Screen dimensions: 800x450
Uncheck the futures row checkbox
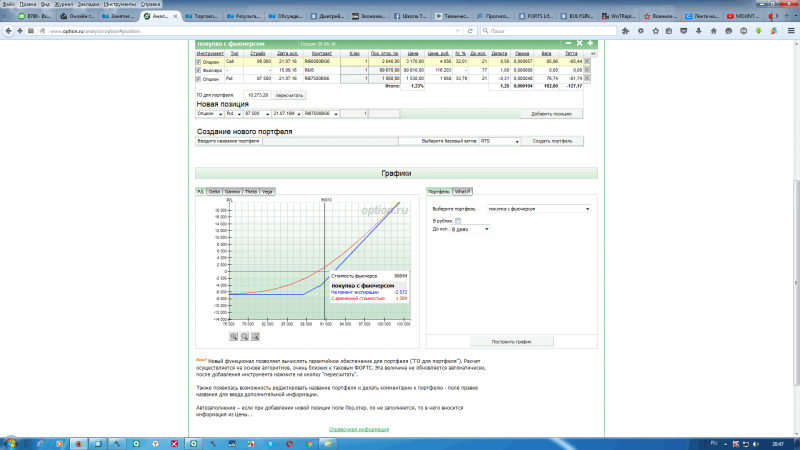(x=198, y=70)
